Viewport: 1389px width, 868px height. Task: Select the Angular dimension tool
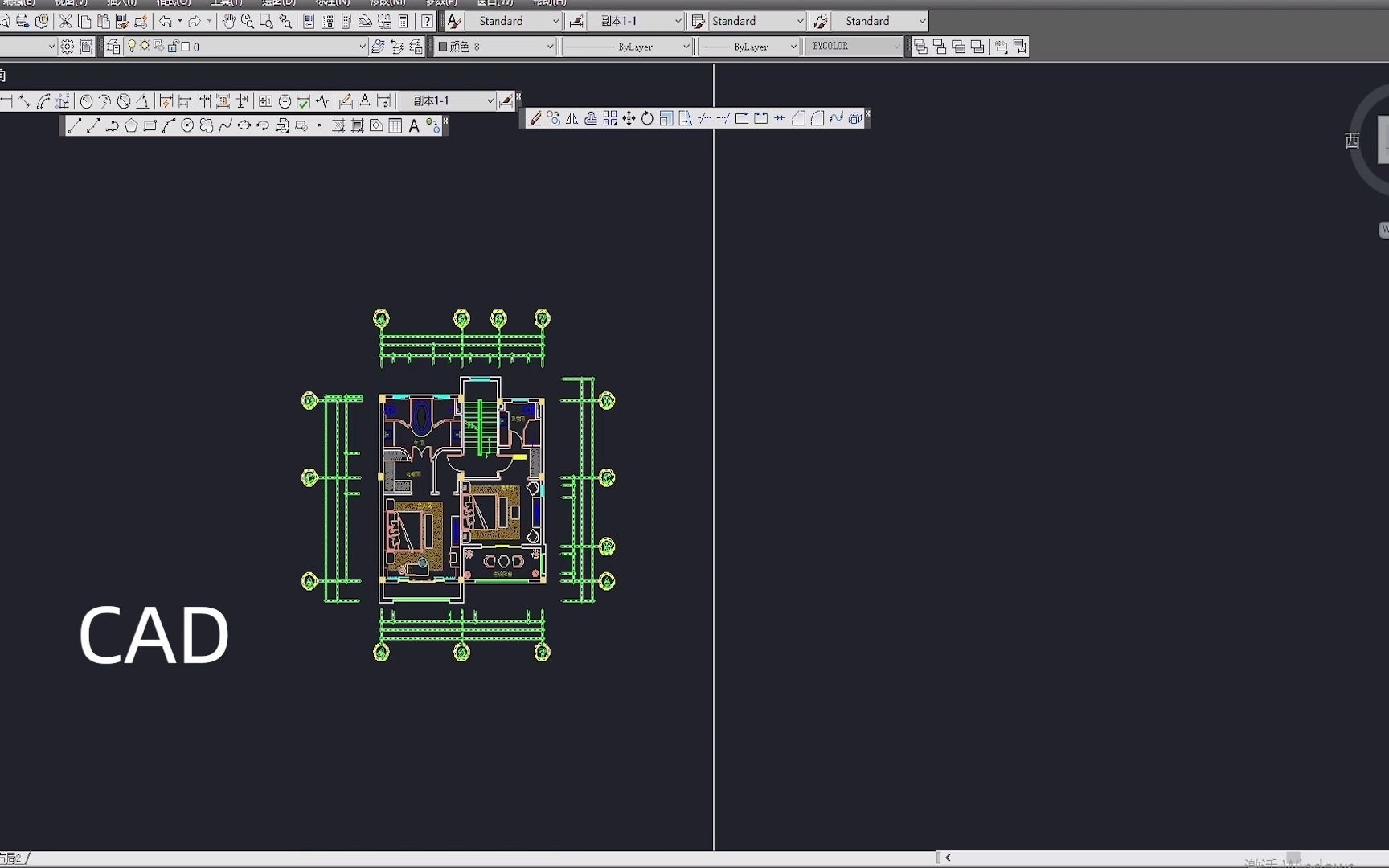coord(142,101)
